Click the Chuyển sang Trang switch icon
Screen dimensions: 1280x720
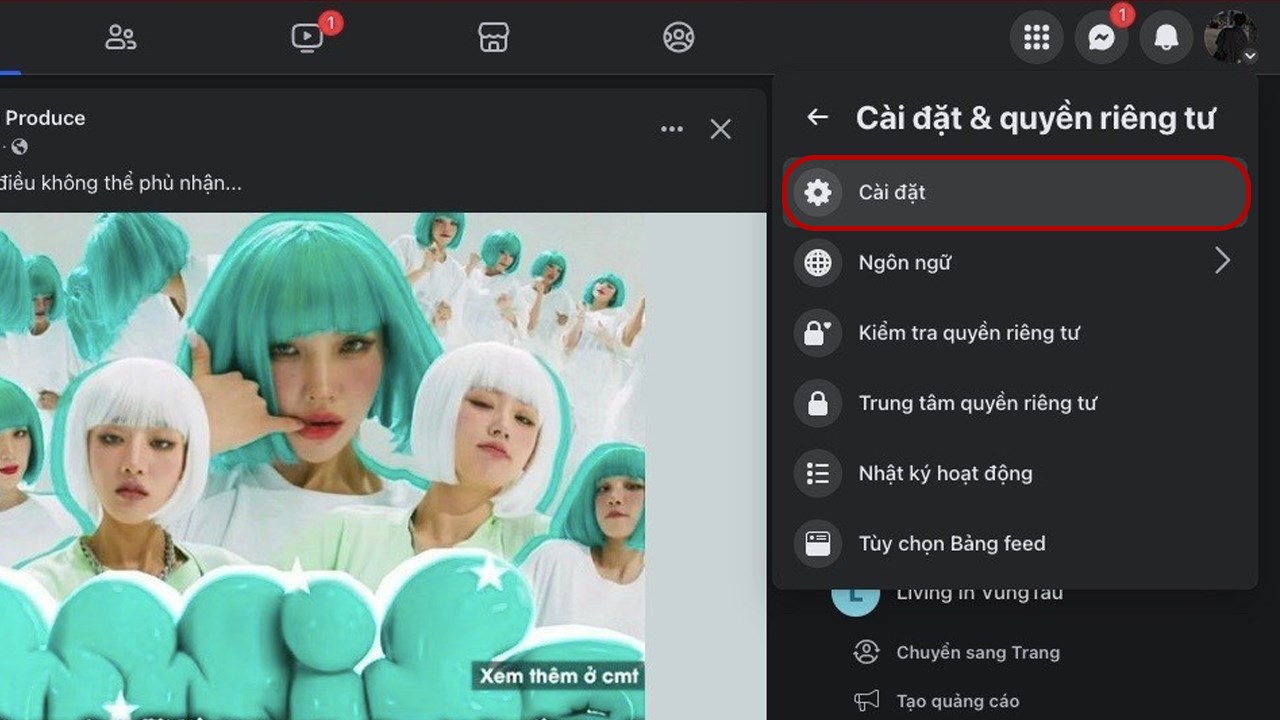coord(866,652)
